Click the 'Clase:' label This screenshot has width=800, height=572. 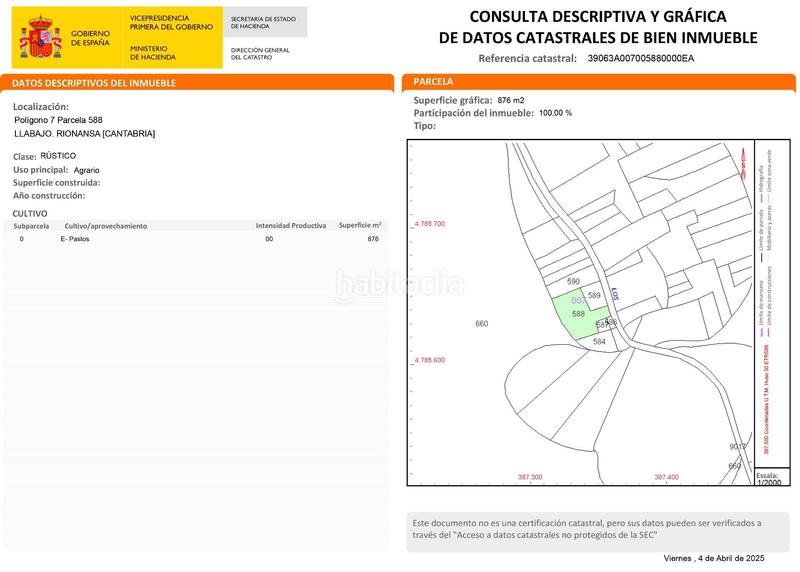click(x=24, y=157)
